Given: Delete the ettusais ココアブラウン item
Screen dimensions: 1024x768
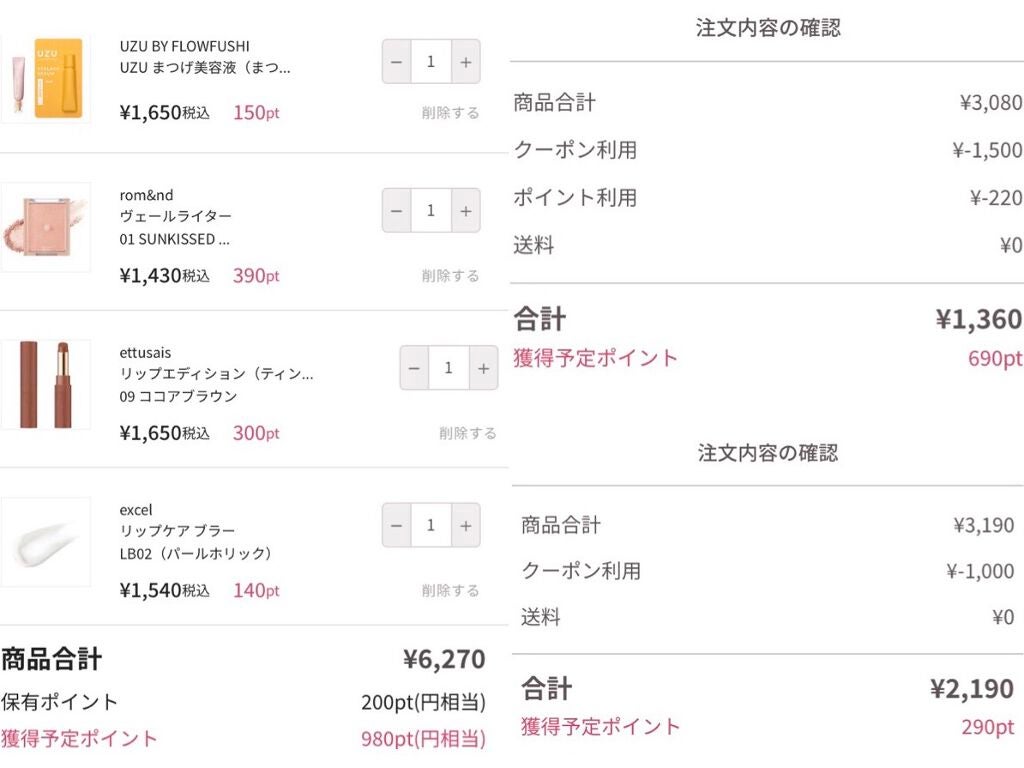Looking at the screenshot, I should 467,432.
